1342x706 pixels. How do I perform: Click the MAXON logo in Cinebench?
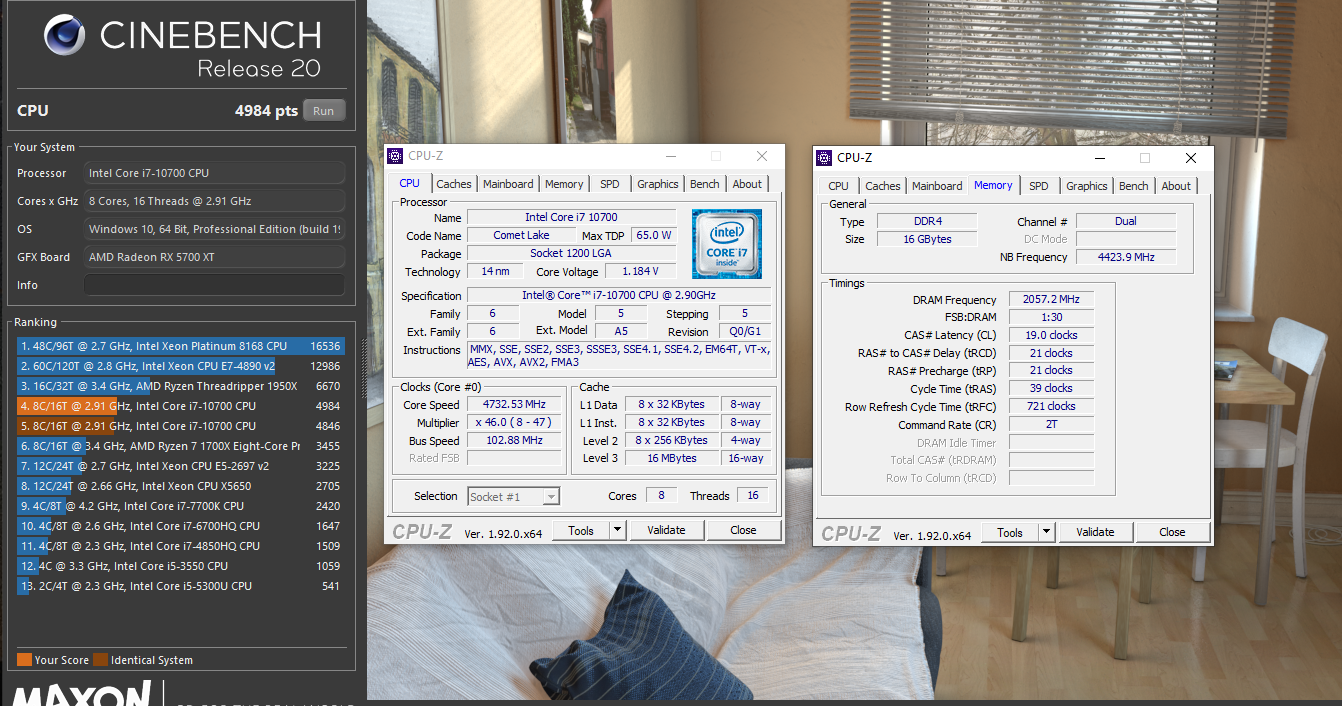82,695
